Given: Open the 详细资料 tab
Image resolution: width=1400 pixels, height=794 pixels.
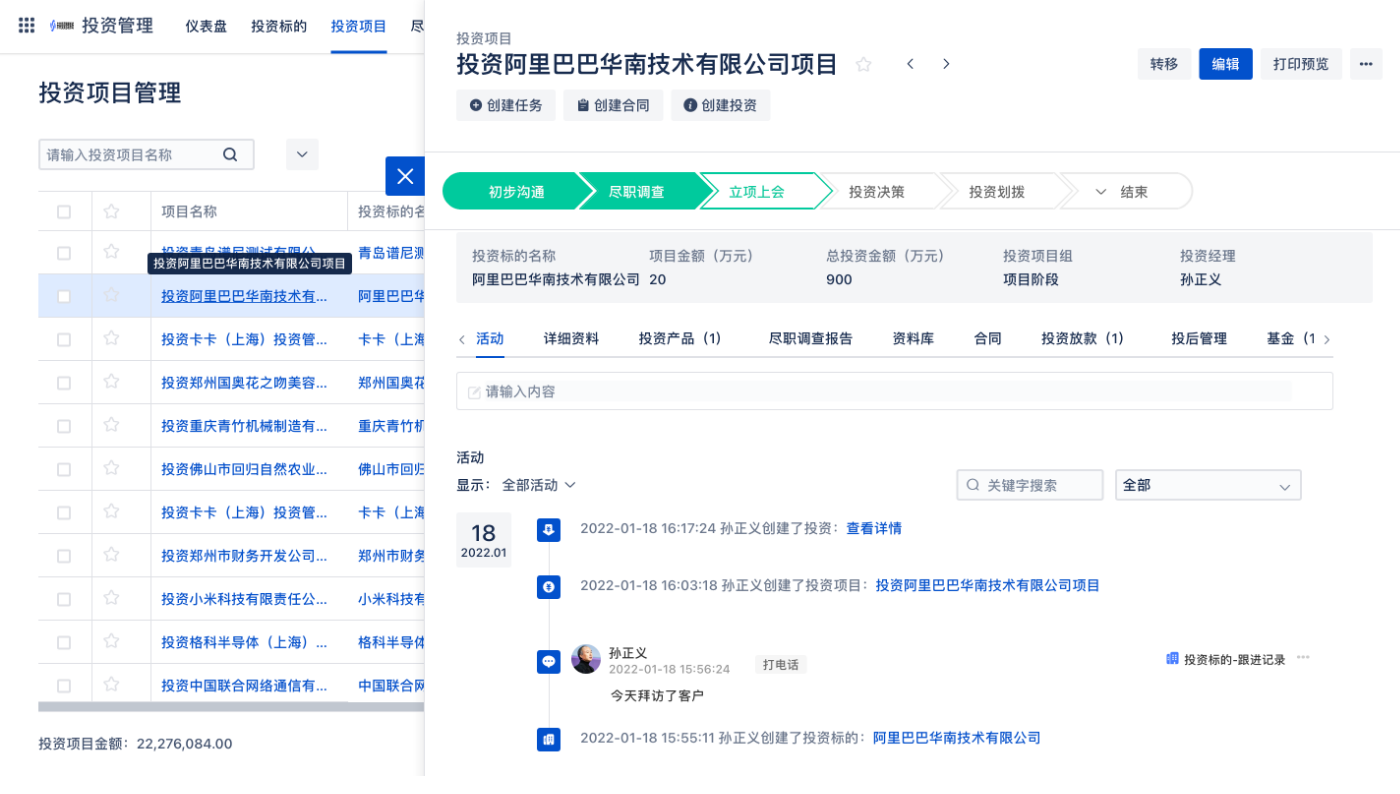Looking at the screenshot, I should point(572,339).
